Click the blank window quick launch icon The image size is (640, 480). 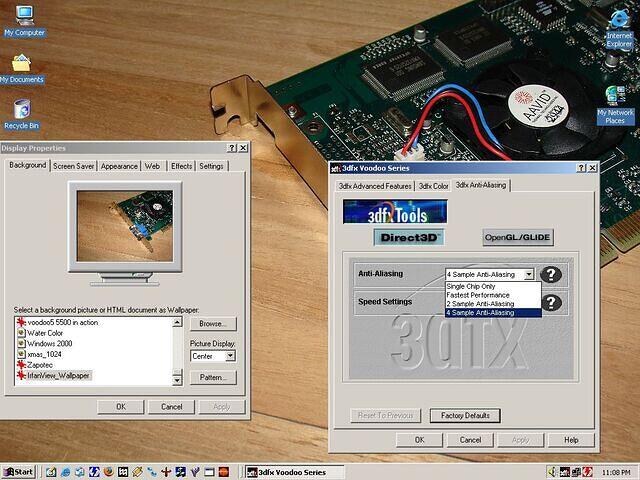209,472
